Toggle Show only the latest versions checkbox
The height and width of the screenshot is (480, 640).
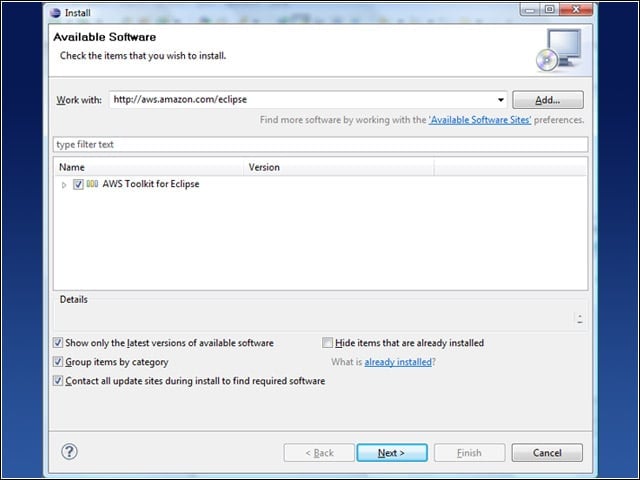(58, 342)
